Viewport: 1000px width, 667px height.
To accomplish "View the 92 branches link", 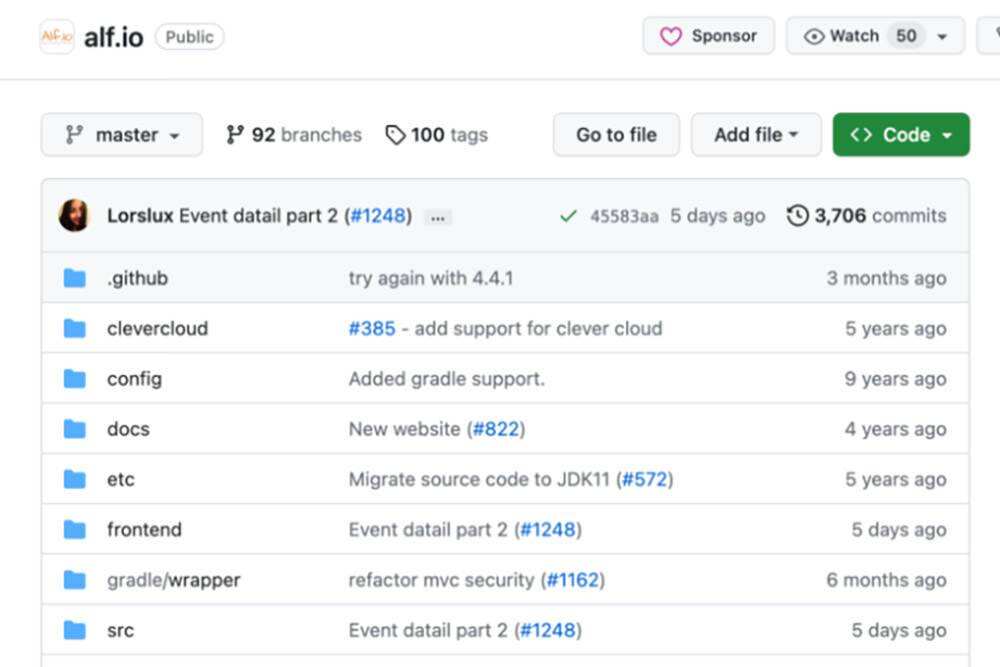I will pyautogui.click(x=294, y=135).
